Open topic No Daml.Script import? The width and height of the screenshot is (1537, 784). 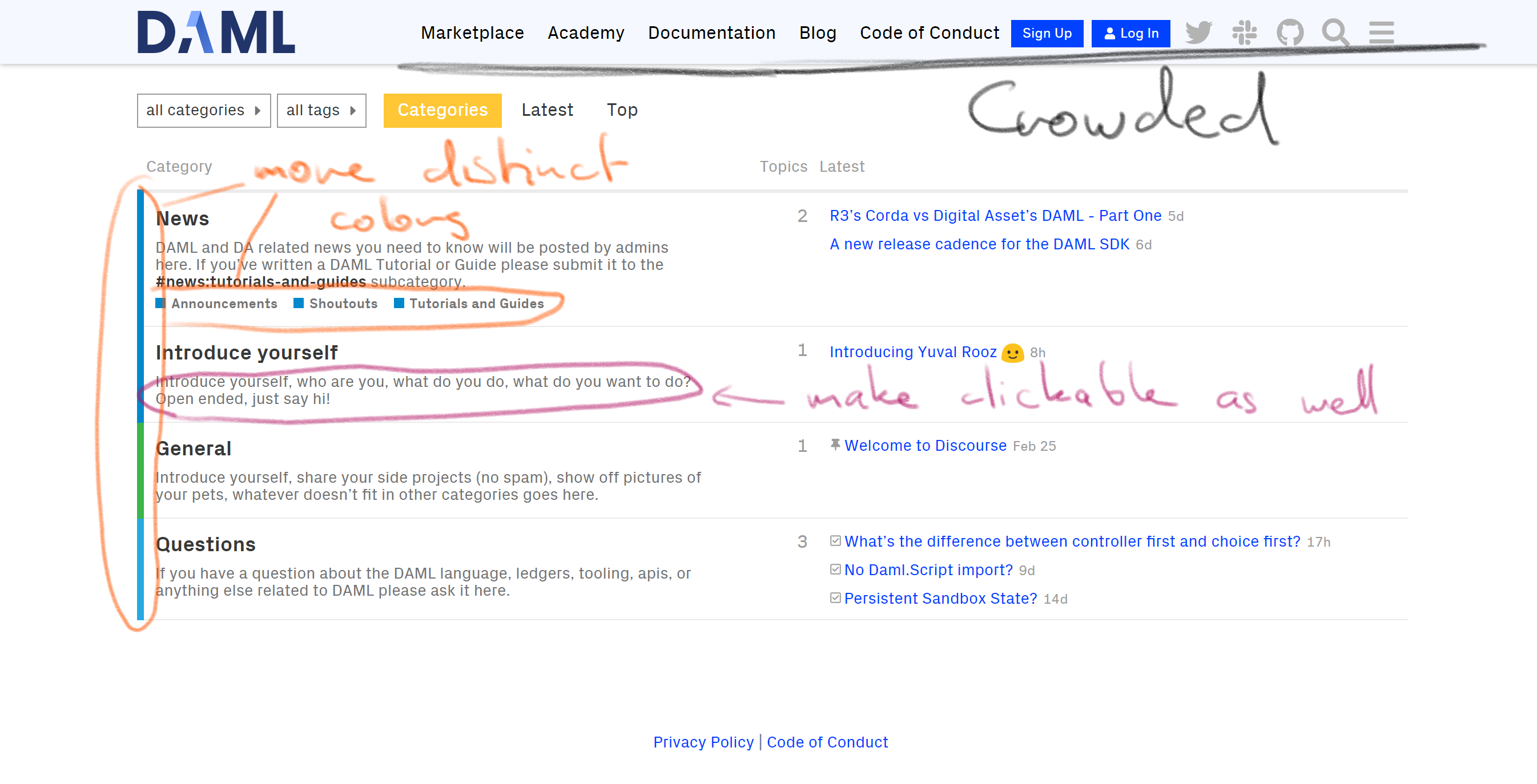click(x=929, y=570)
